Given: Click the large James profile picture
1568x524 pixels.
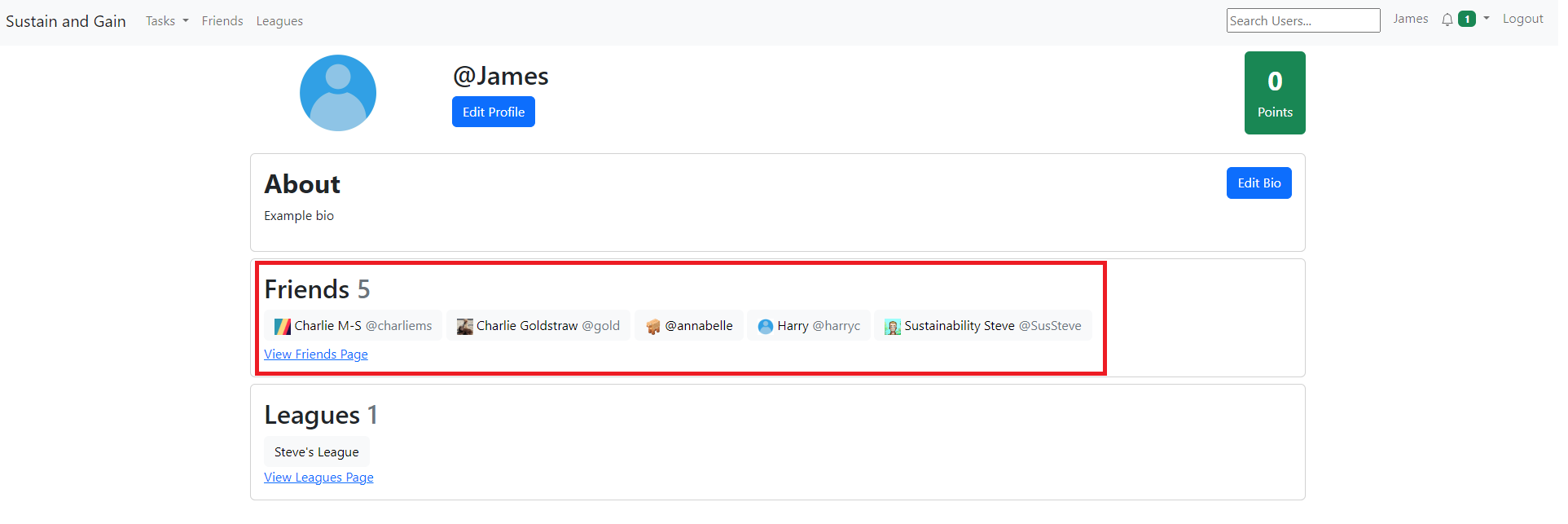Looking at the screenshot, I should pyautogui.click(x=337, y=93).
